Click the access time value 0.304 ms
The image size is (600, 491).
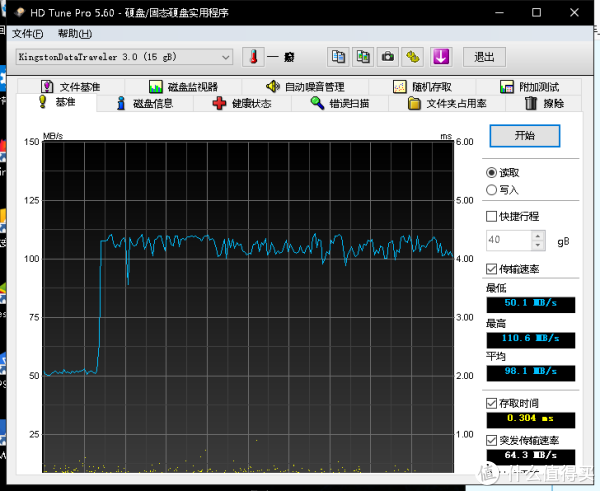(530, 420)
